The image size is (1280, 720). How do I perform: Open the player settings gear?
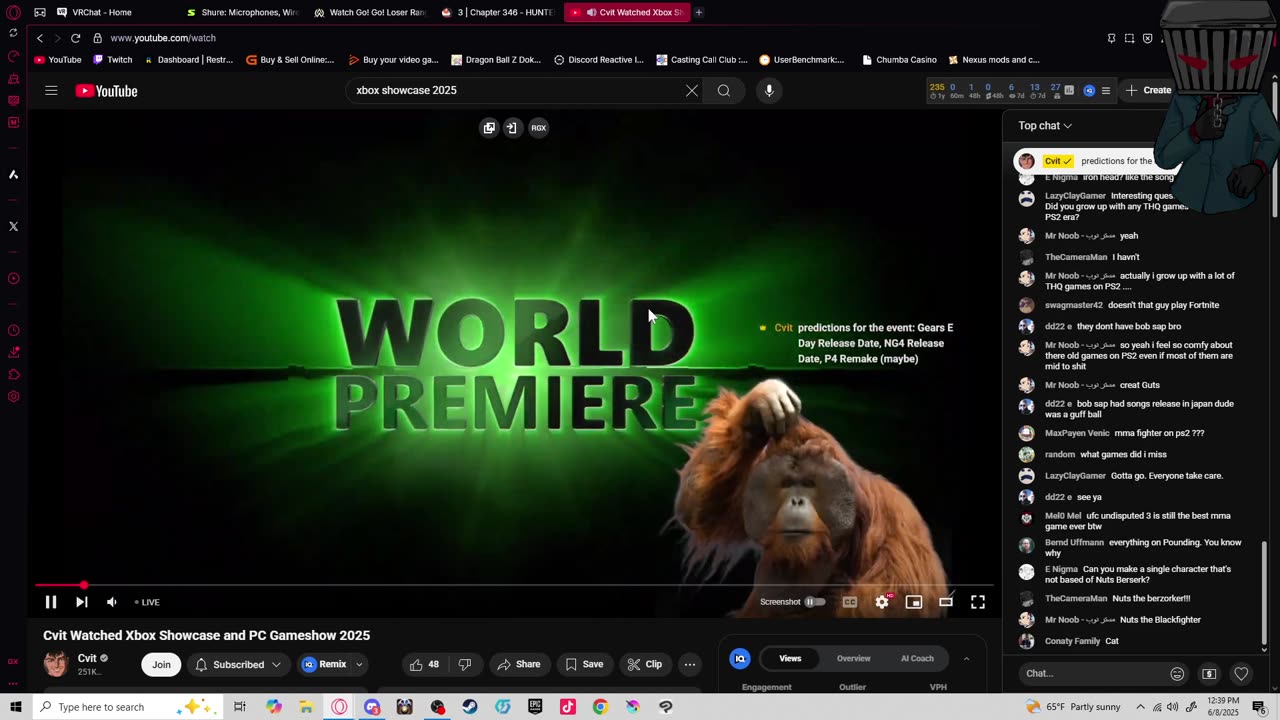[882, 602]
